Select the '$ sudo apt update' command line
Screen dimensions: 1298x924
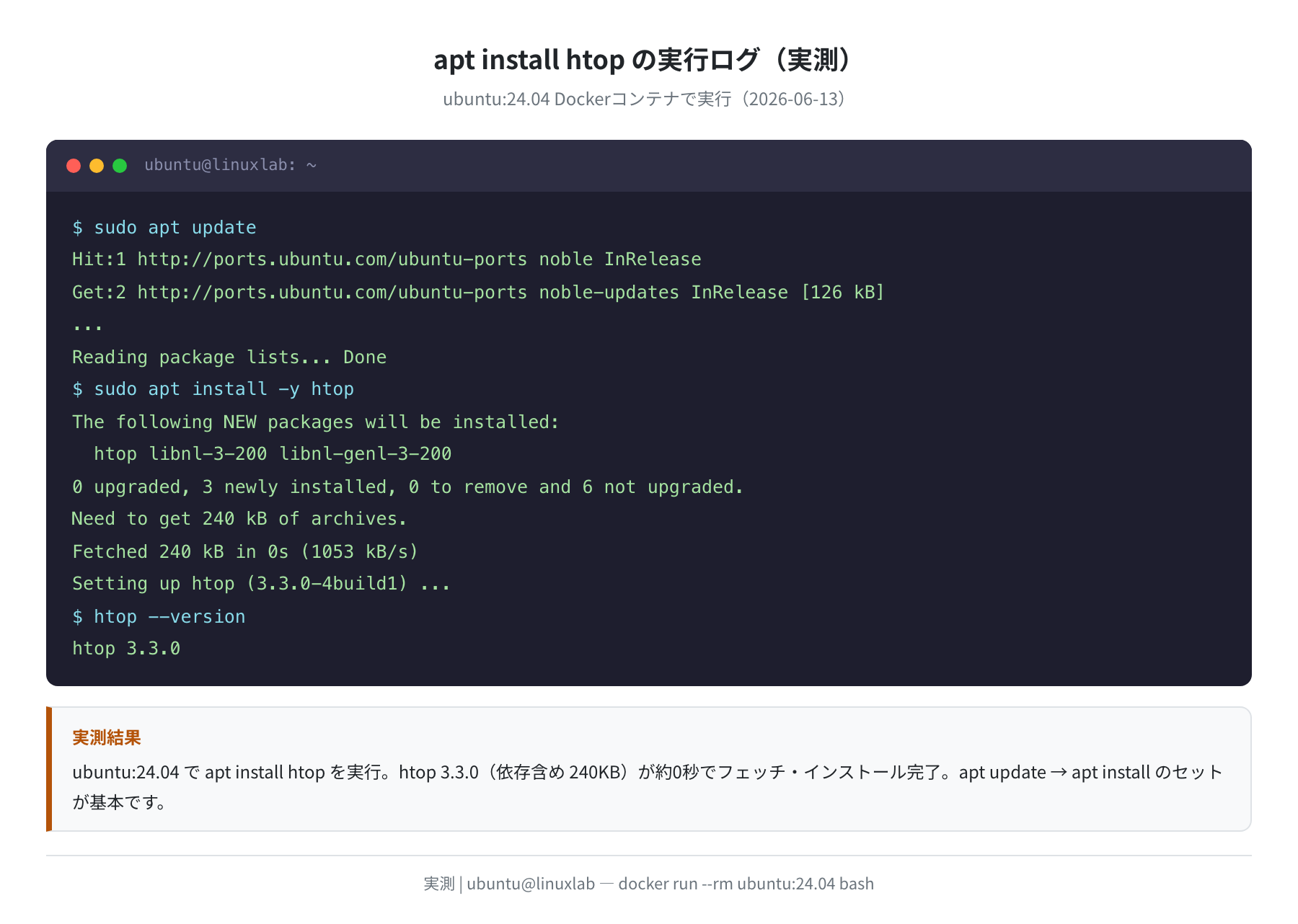pos(164,228)
